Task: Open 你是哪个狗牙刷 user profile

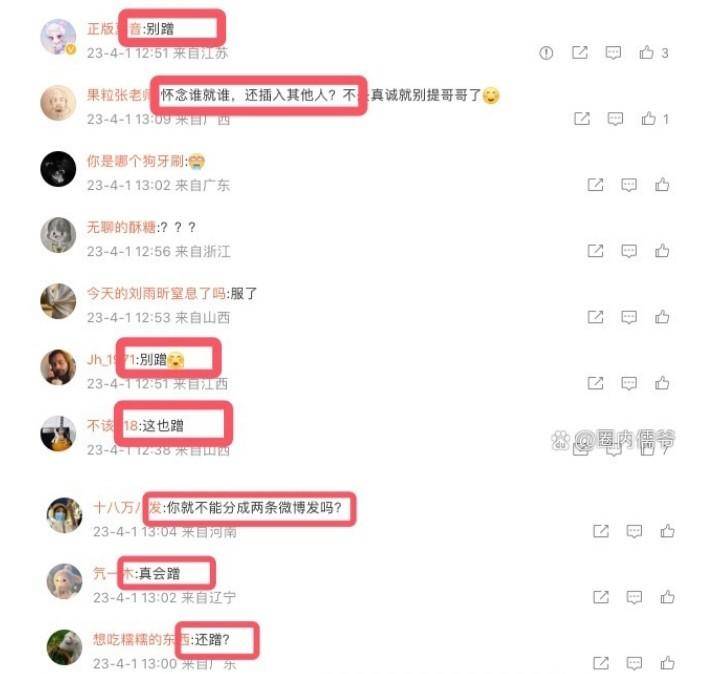Action: pyautogui.click(x=135, y=161)
